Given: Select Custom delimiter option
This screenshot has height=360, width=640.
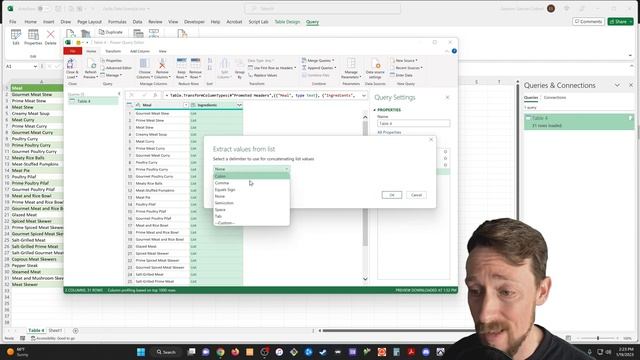Looking at the screenshot, I should [251, 223].
